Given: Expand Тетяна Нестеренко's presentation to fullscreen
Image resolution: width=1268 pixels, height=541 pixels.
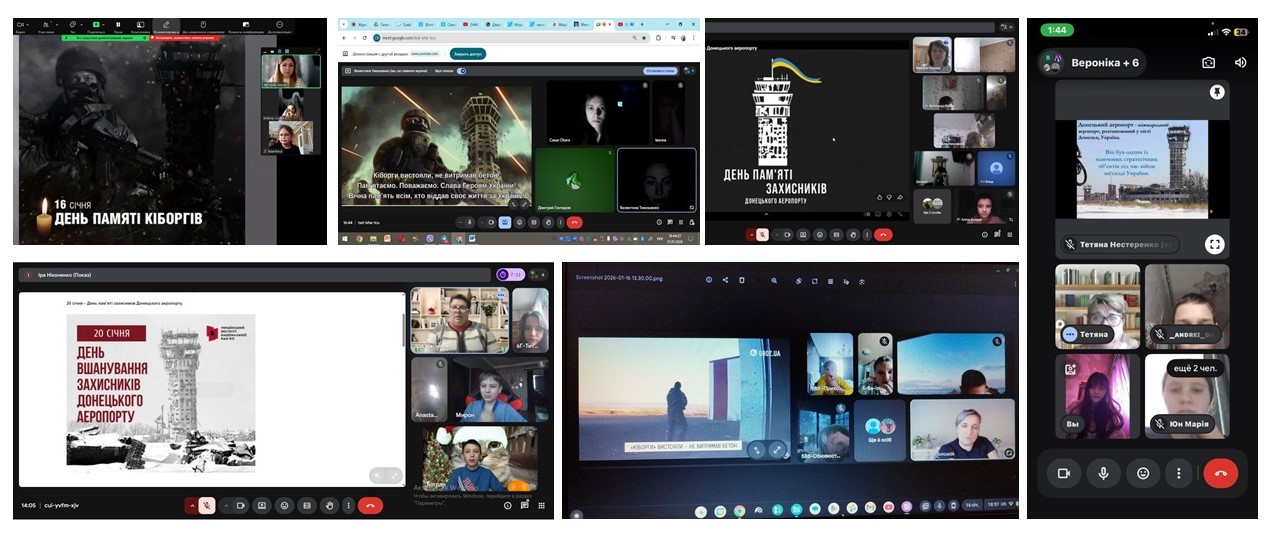Looking at the screenshot, I should click(1214, 244).
